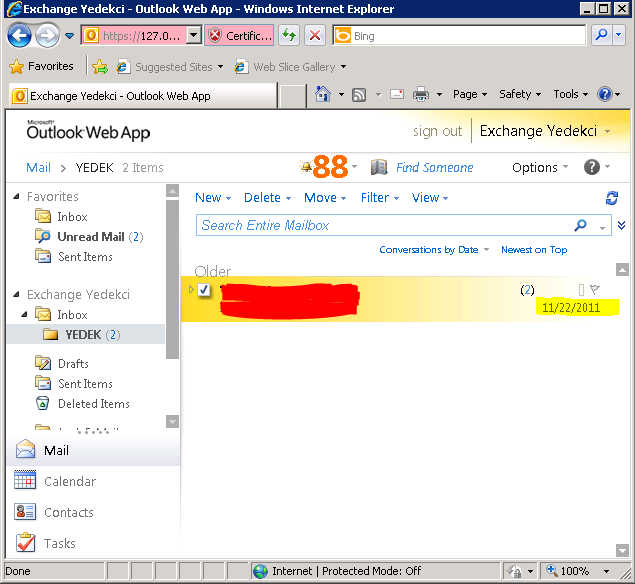Open the zoom level 100% dropdown

(606, 571)
